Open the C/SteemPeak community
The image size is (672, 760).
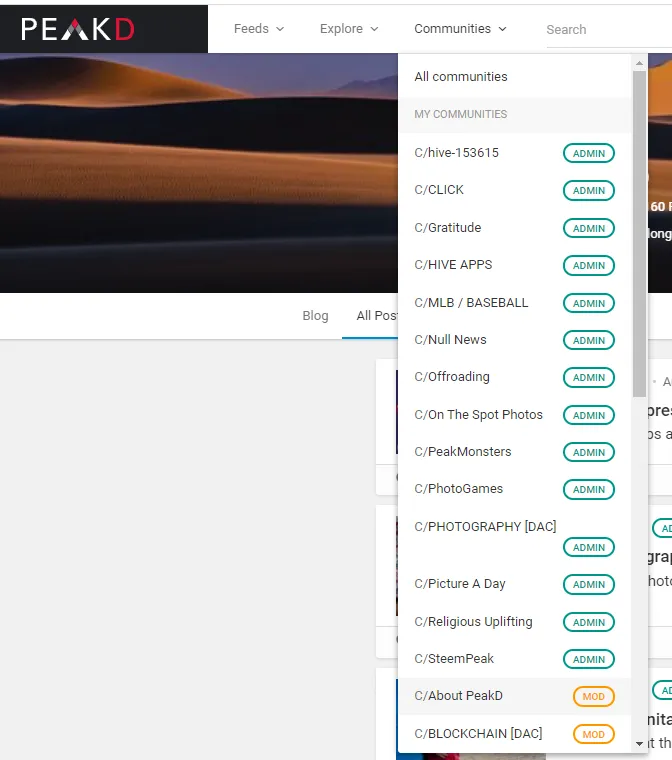coord(514,659)
